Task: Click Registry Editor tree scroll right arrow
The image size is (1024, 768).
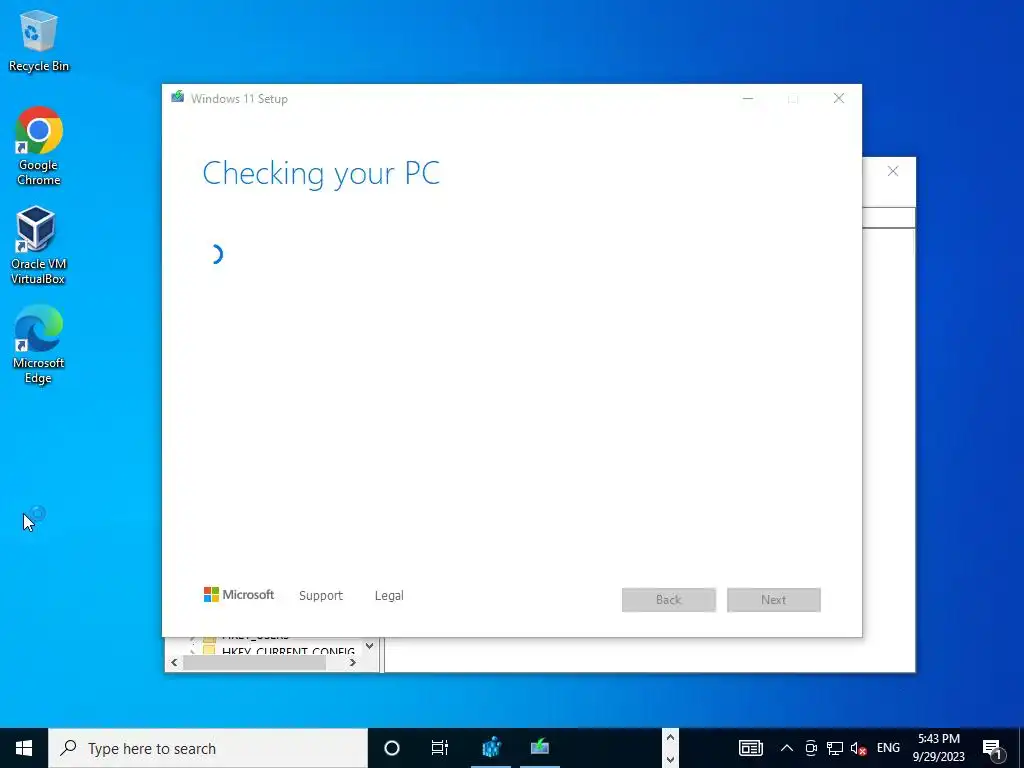Action: click(353, 662)
